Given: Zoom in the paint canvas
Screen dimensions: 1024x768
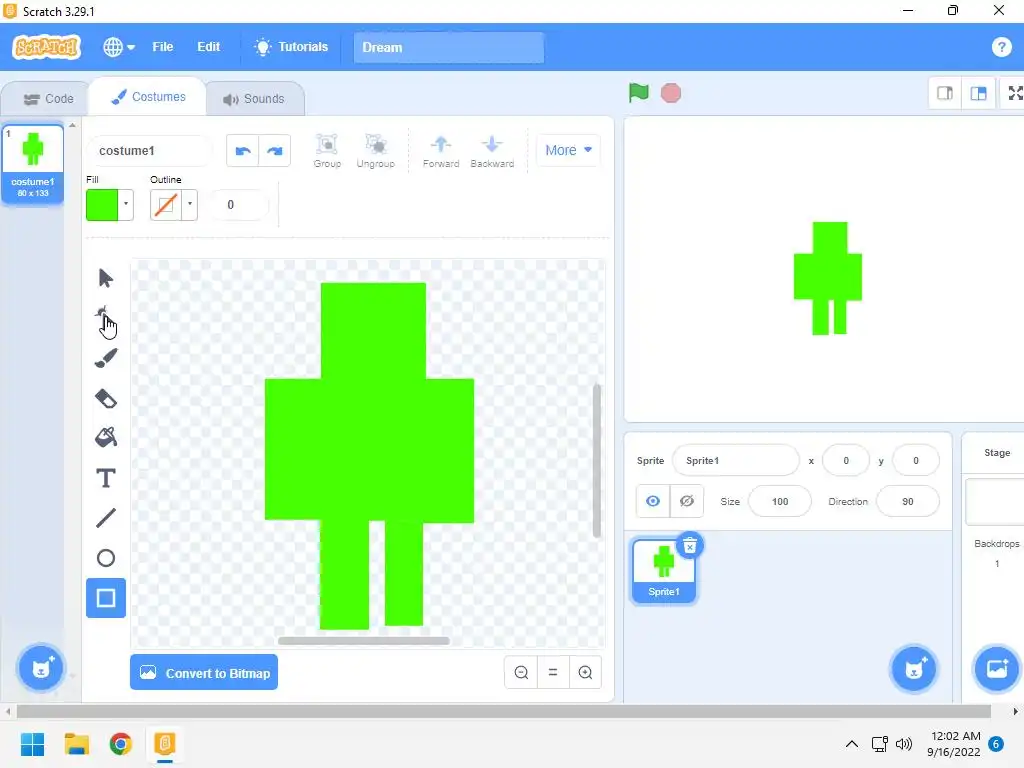Looking at the screenshot, I should (x=585, y=672).
